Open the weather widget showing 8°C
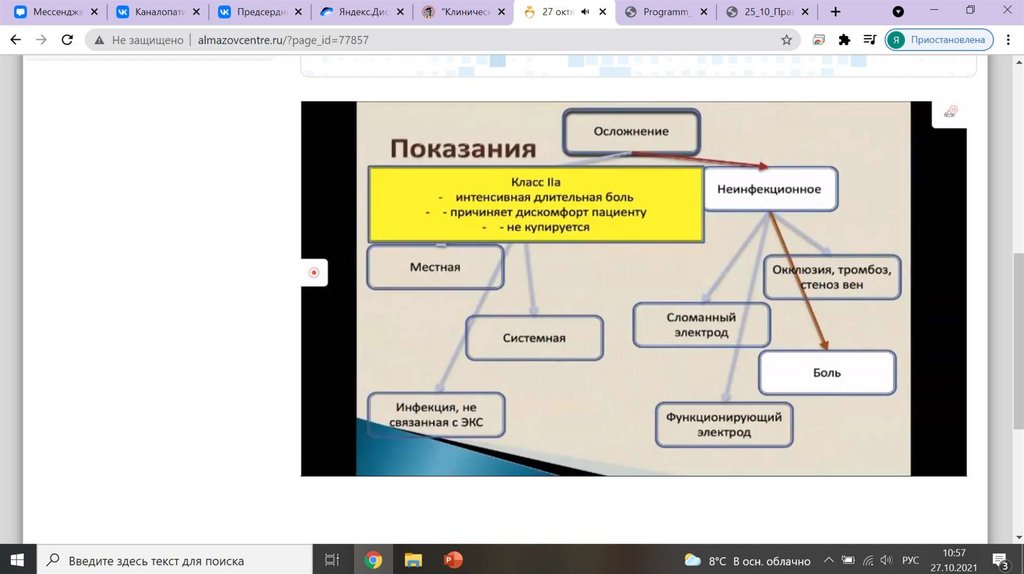This screenshot has height=574, width=1024. (x=746, y=560)
